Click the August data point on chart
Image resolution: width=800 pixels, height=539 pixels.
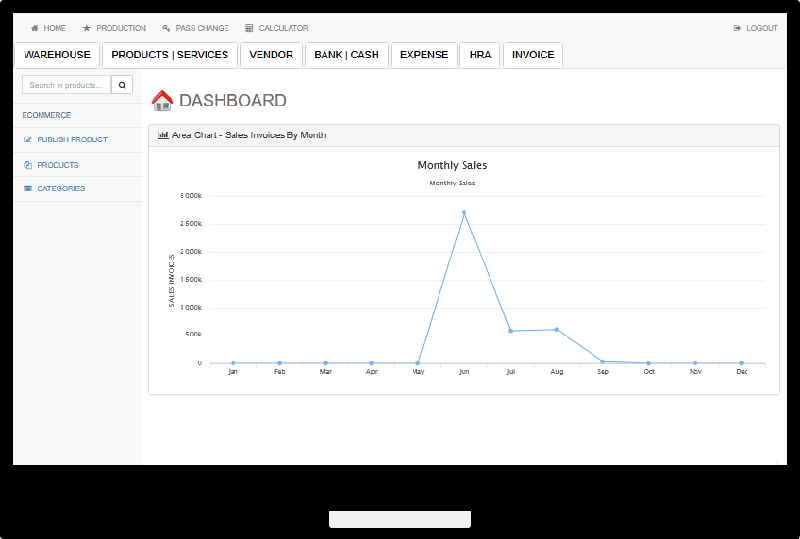556,329
